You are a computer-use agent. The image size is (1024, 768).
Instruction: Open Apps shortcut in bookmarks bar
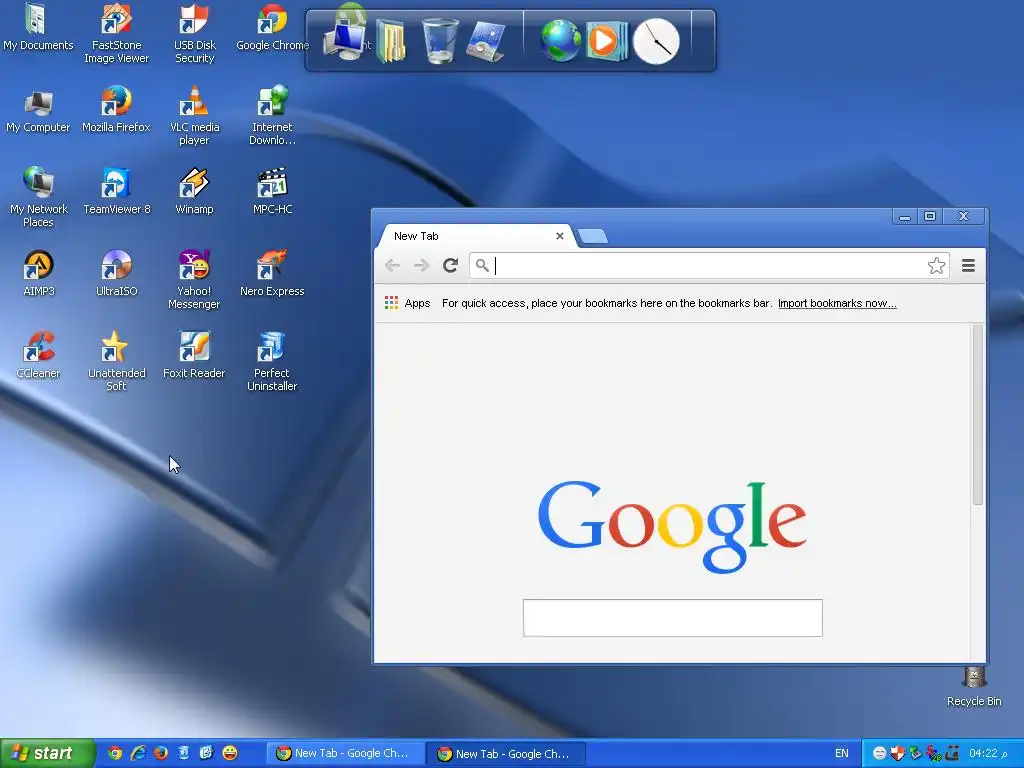pos(408,303)
